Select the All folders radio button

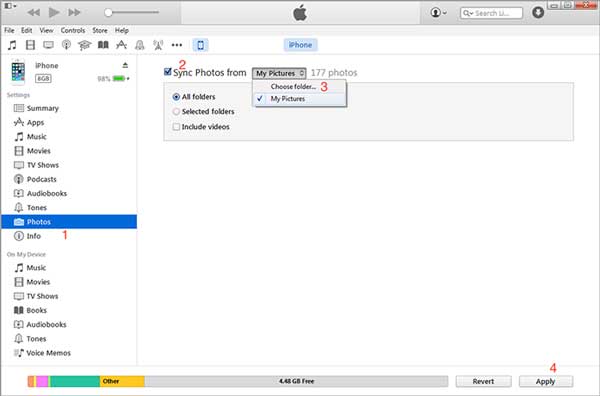176,97
